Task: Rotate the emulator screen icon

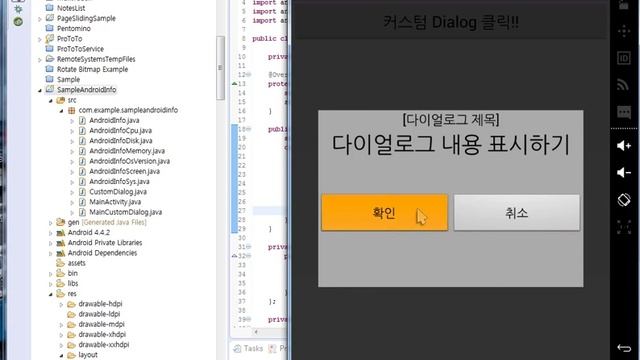Action: [x=624, y=200]
